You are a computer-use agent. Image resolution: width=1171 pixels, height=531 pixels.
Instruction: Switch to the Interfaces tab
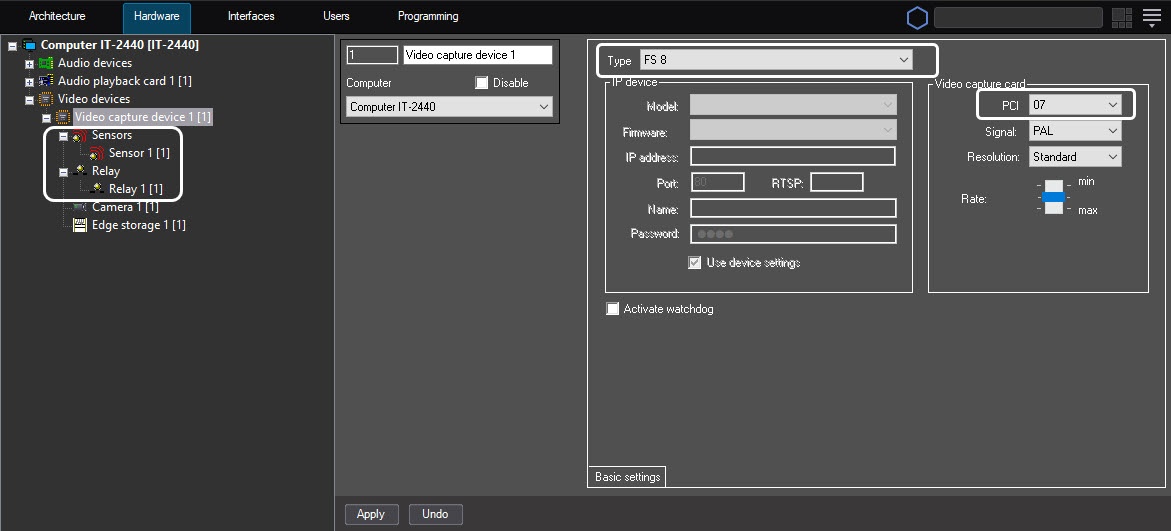pos(251,17)
